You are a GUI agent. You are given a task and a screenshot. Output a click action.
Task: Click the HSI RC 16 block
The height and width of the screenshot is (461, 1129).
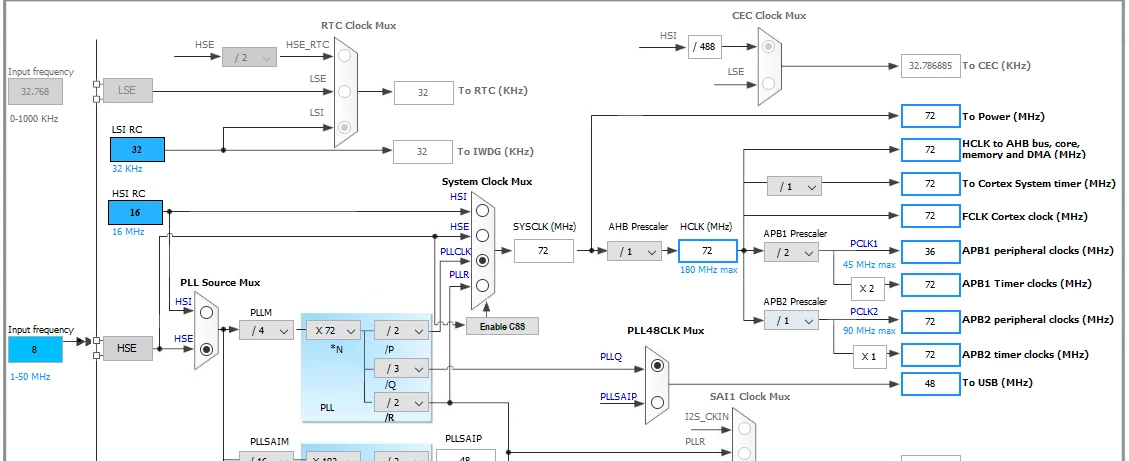coord(135,212)
